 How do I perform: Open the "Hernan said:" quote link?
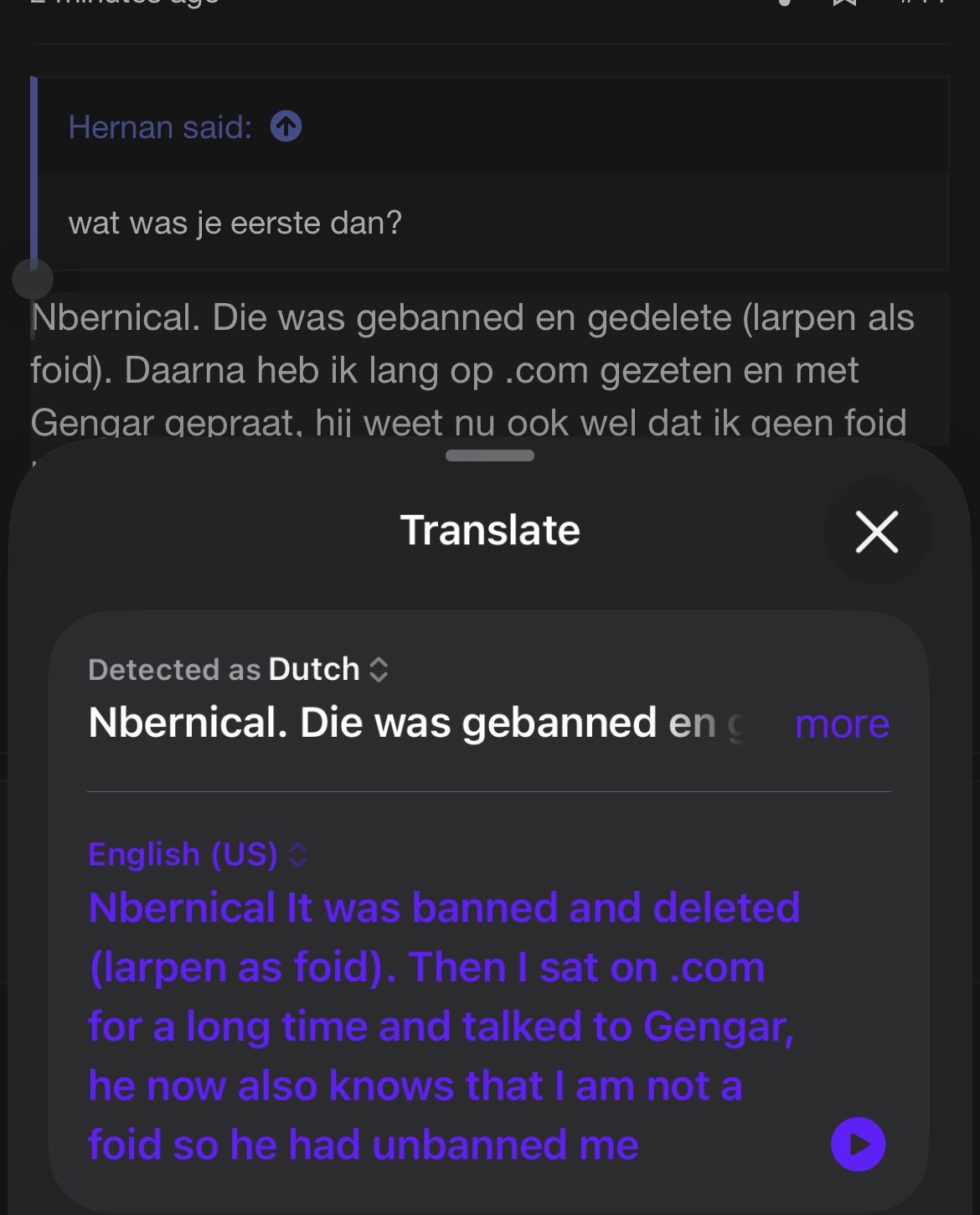click(160, 127)
